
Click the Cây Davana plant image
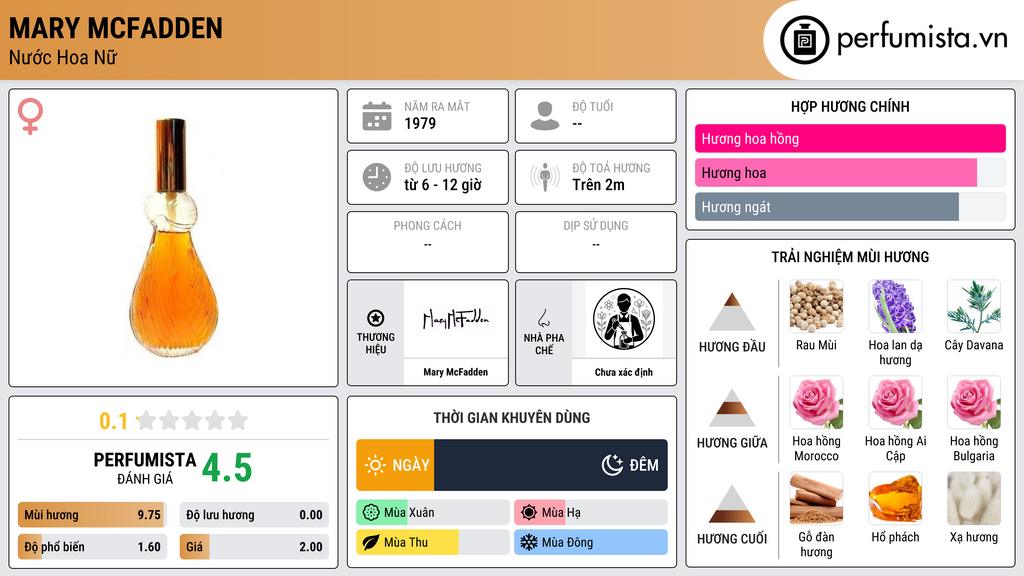pyautogui.click(x=974, y=306)
